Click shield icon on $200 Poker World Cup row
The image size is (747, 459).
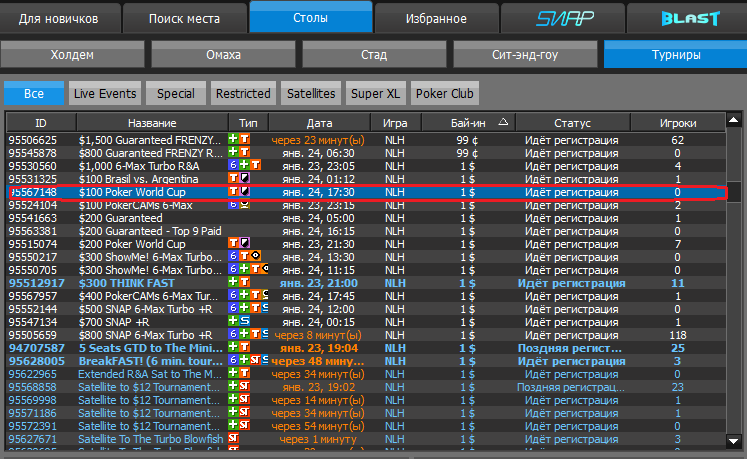click(244, 243)
